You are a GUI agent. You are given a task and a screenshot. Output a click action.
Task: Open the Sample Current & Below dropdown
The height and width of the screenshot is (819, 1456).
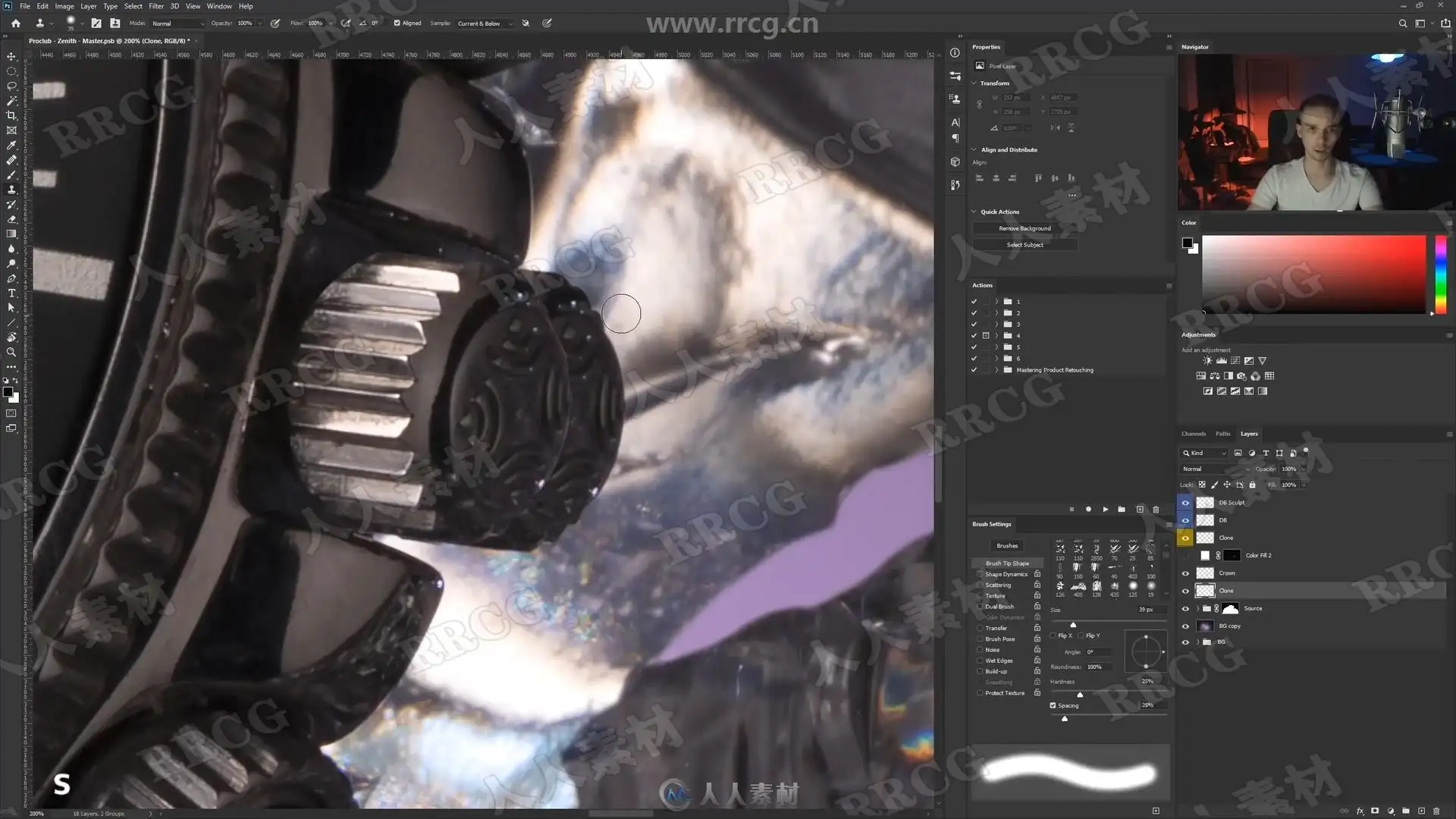click(485, 24)
